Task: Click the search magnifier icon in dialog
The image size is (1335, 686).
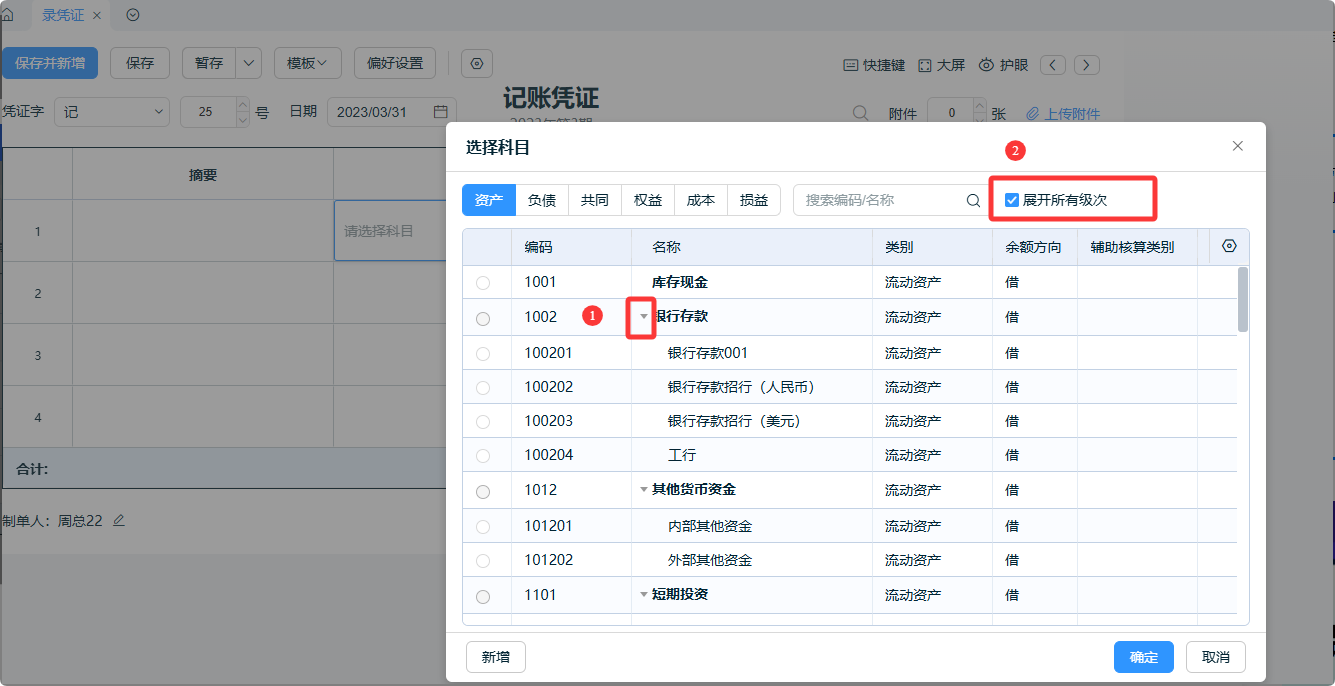Action: [x=973, y=200]
